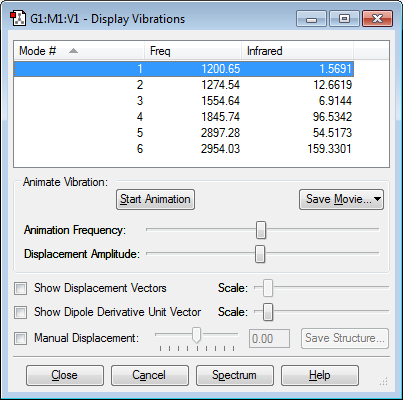Click the manual displacement value field
The height and width of the screenshot is (400, 403).
point(269,339)
